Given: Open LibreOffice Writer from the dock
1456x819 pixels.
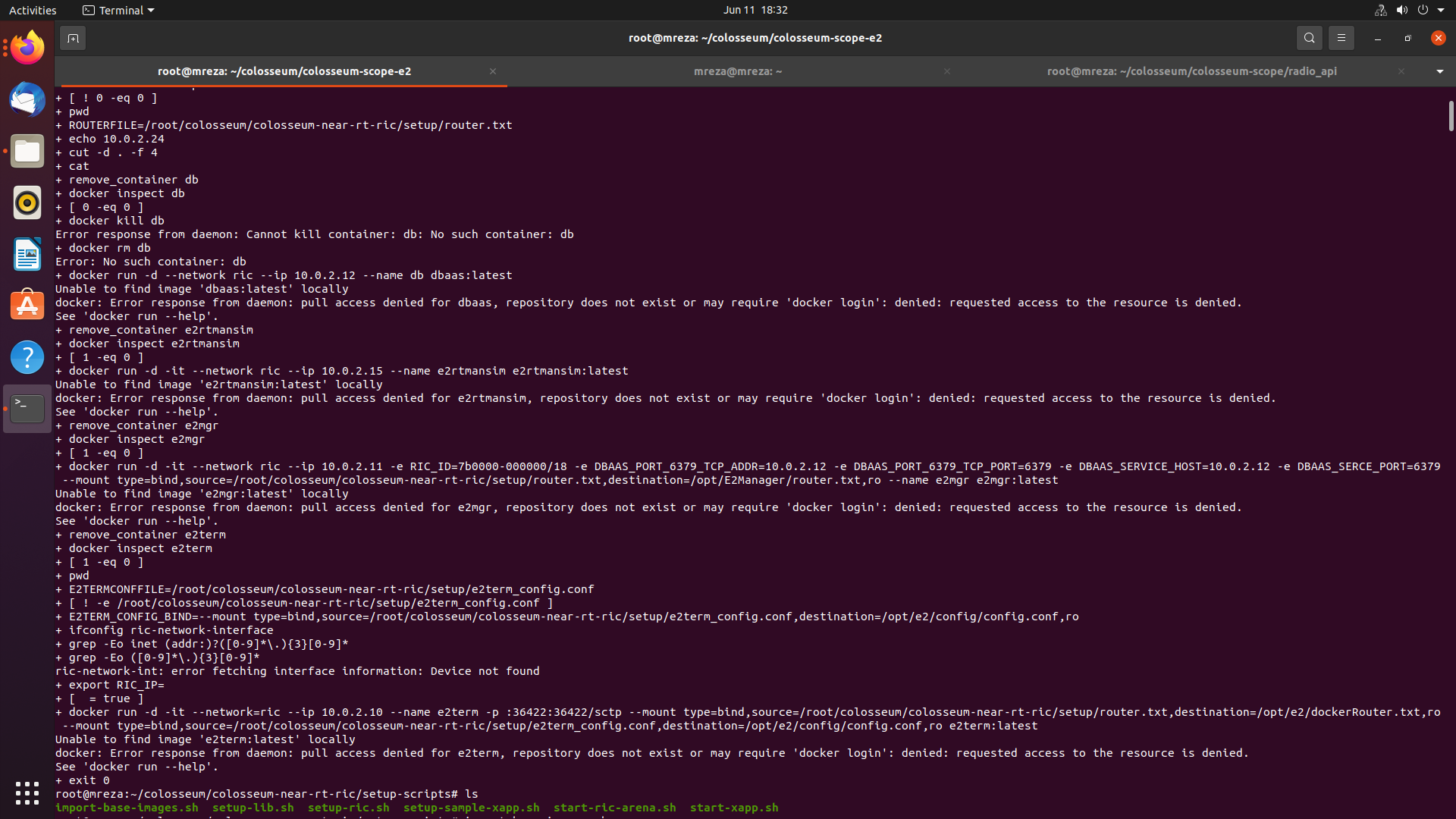Looking at the screenshot, I should coord(27,254).
